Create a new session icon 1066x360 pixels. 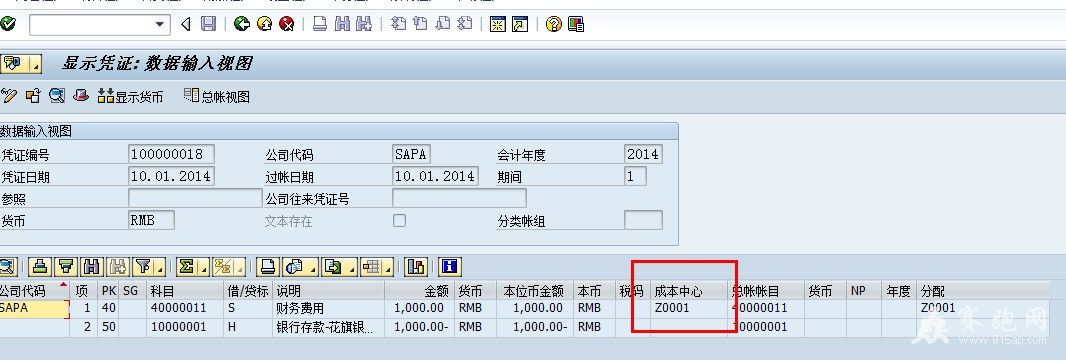498,24
